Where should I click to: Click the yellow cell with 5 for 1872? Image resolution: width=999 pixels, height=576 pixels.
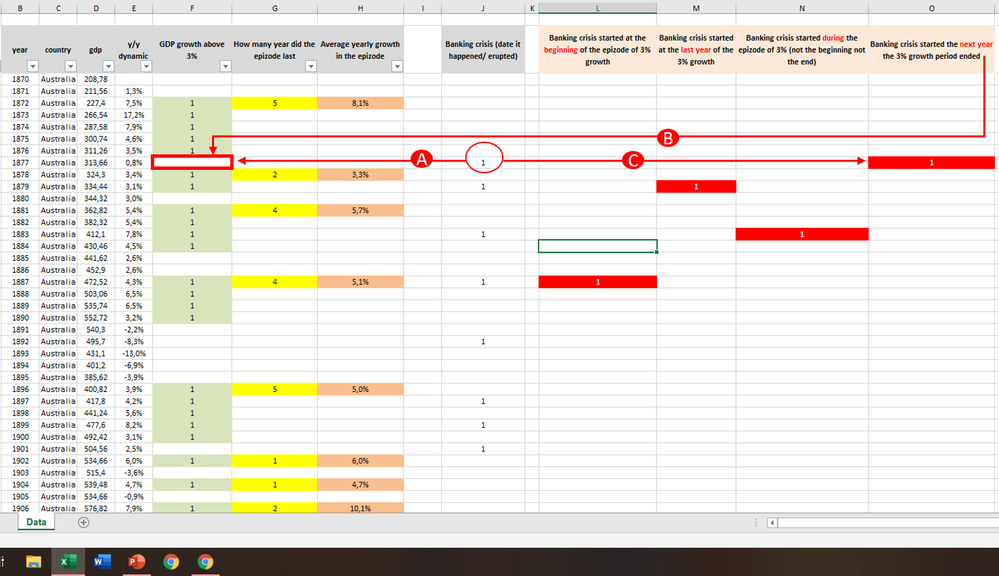click(x=275, y=103)
